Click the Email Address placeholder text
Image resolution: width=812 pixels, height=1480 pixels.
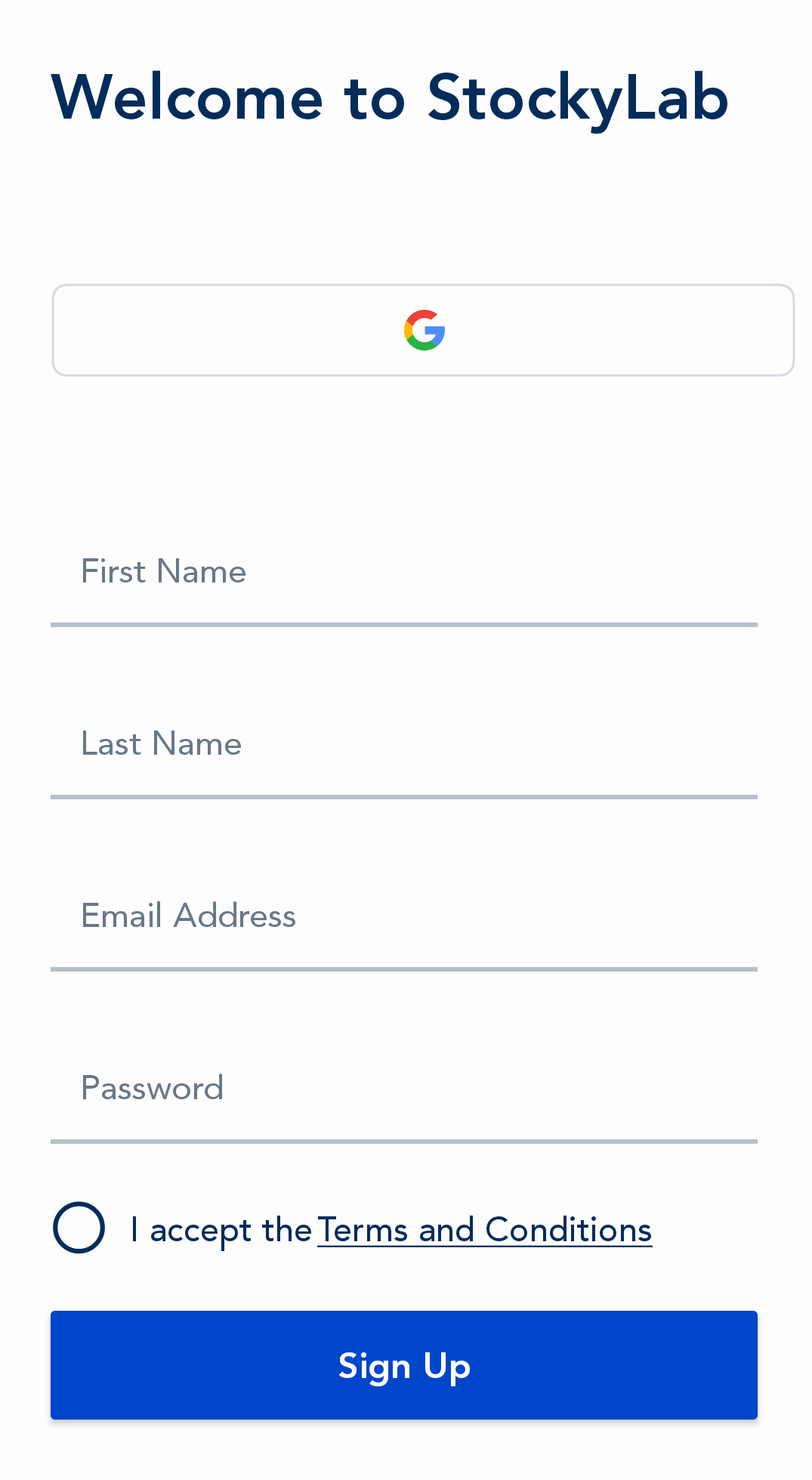pos(188,916)
